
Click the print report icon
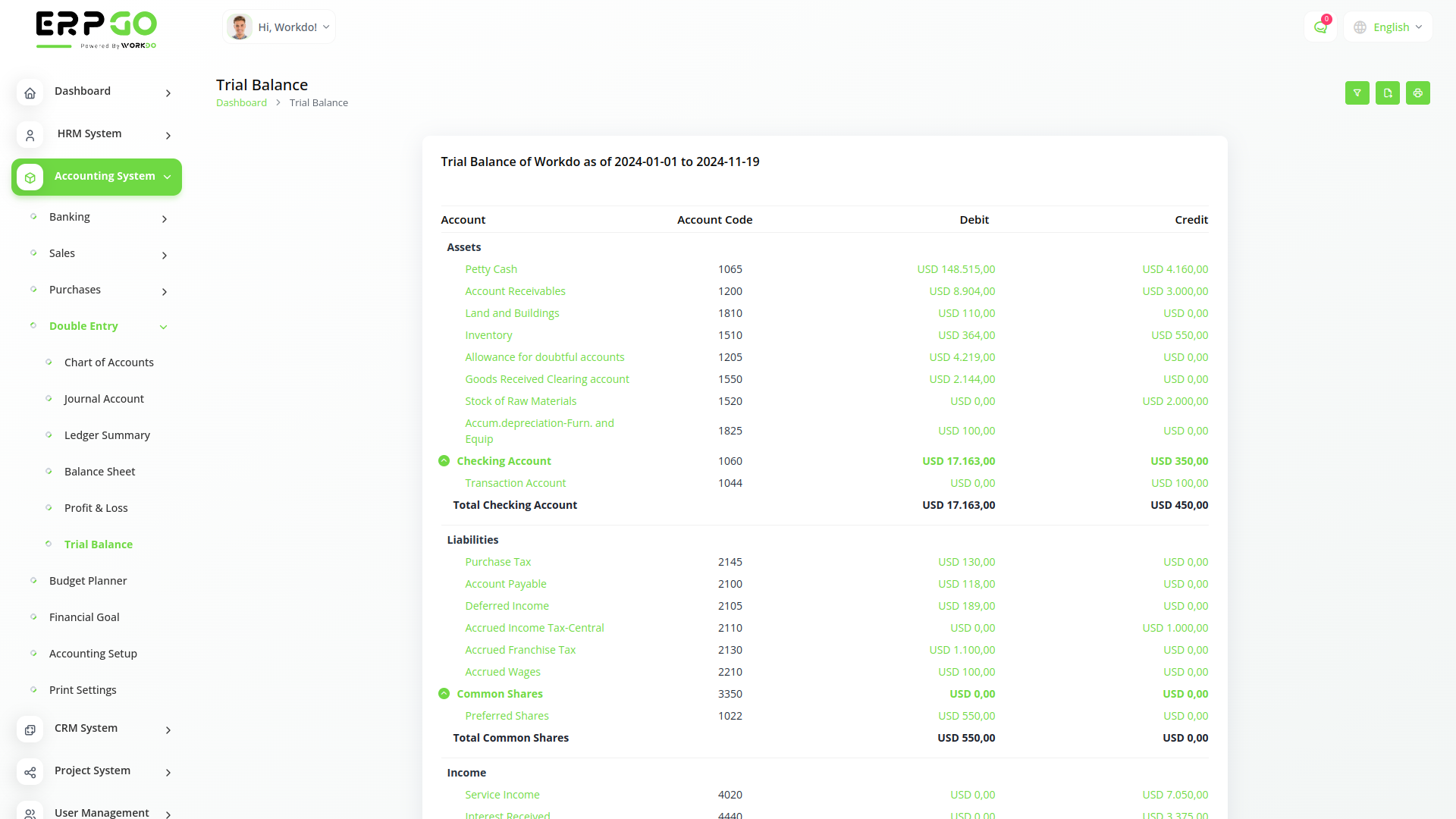tap(1417, 93)
